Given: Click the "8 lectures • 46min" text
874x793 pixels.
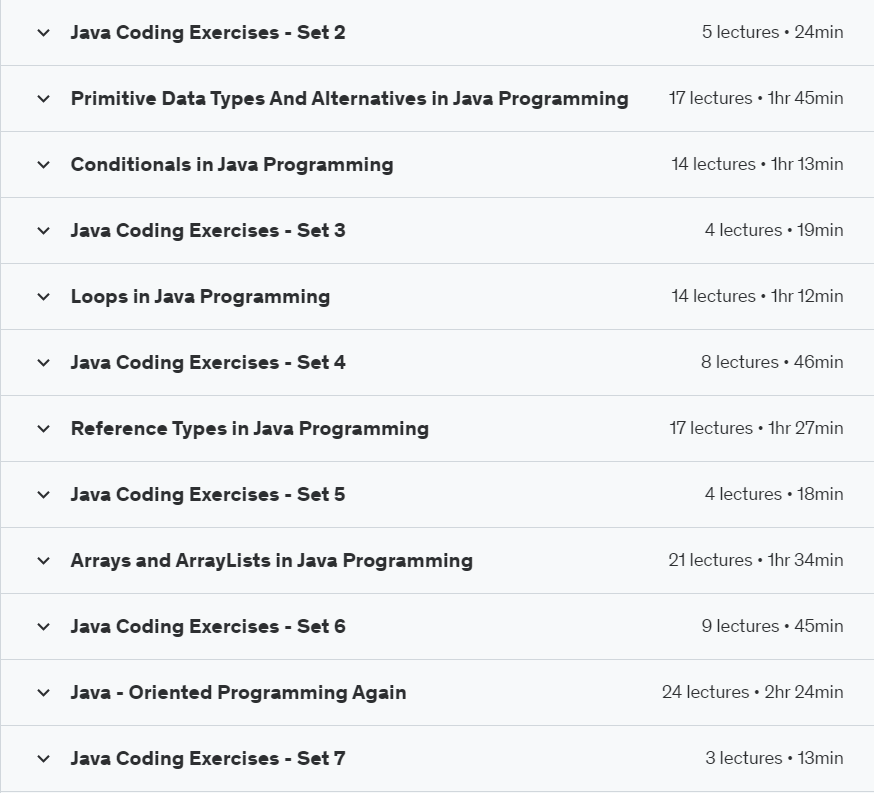Looking at the screenshot, I should [771, 362].
